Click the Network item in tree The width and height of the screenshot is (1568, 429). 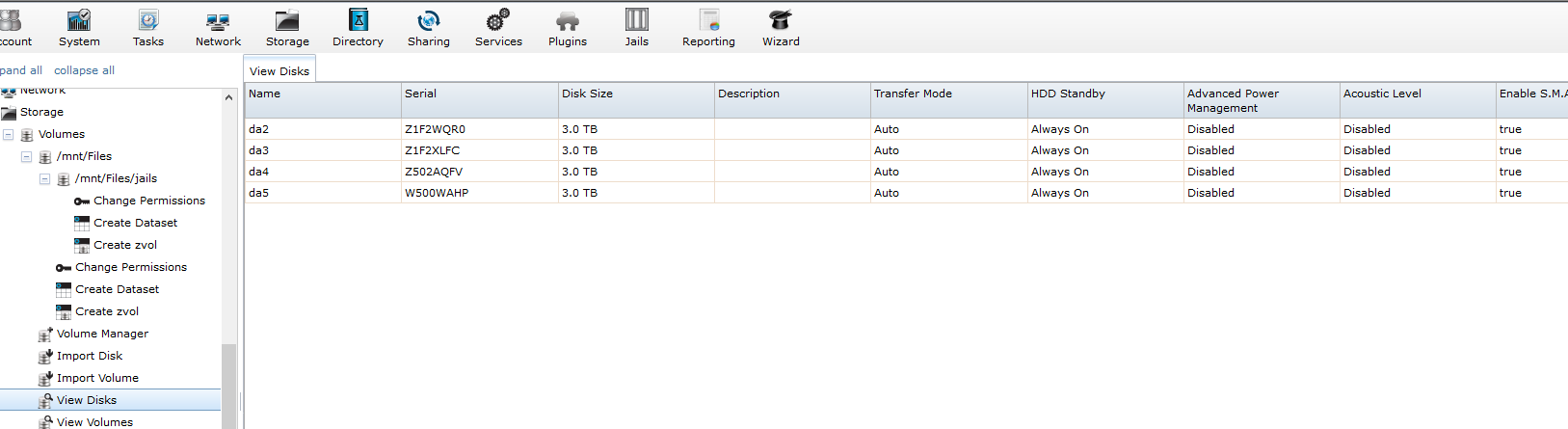(42, 91)
